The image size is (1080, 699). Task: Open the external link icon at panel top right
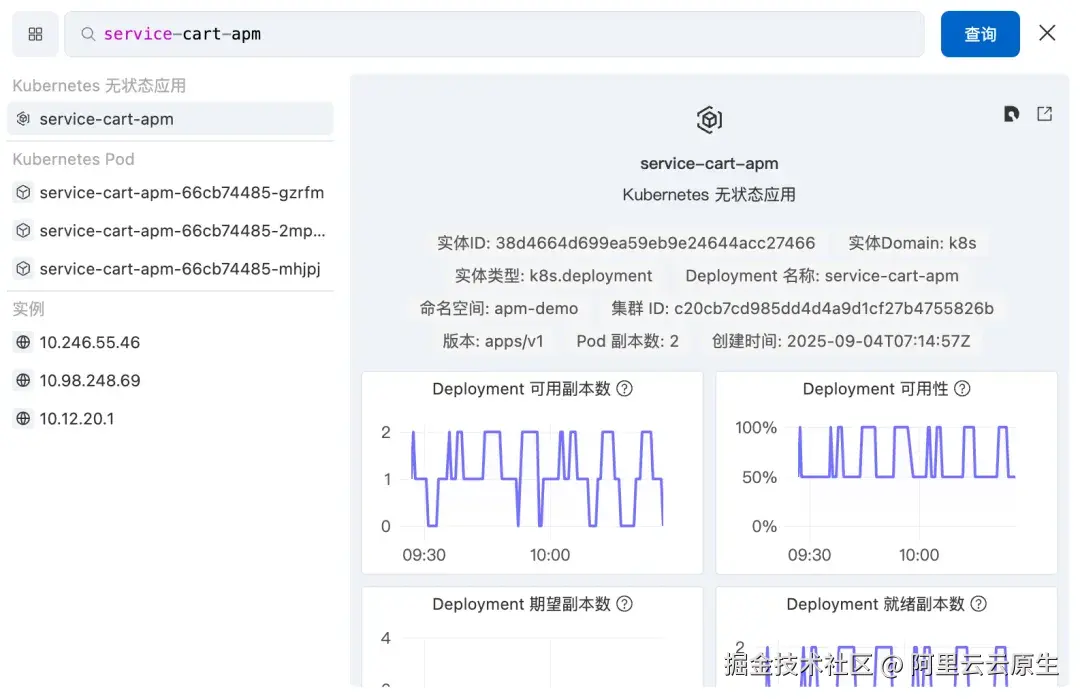coord(1044,114)
